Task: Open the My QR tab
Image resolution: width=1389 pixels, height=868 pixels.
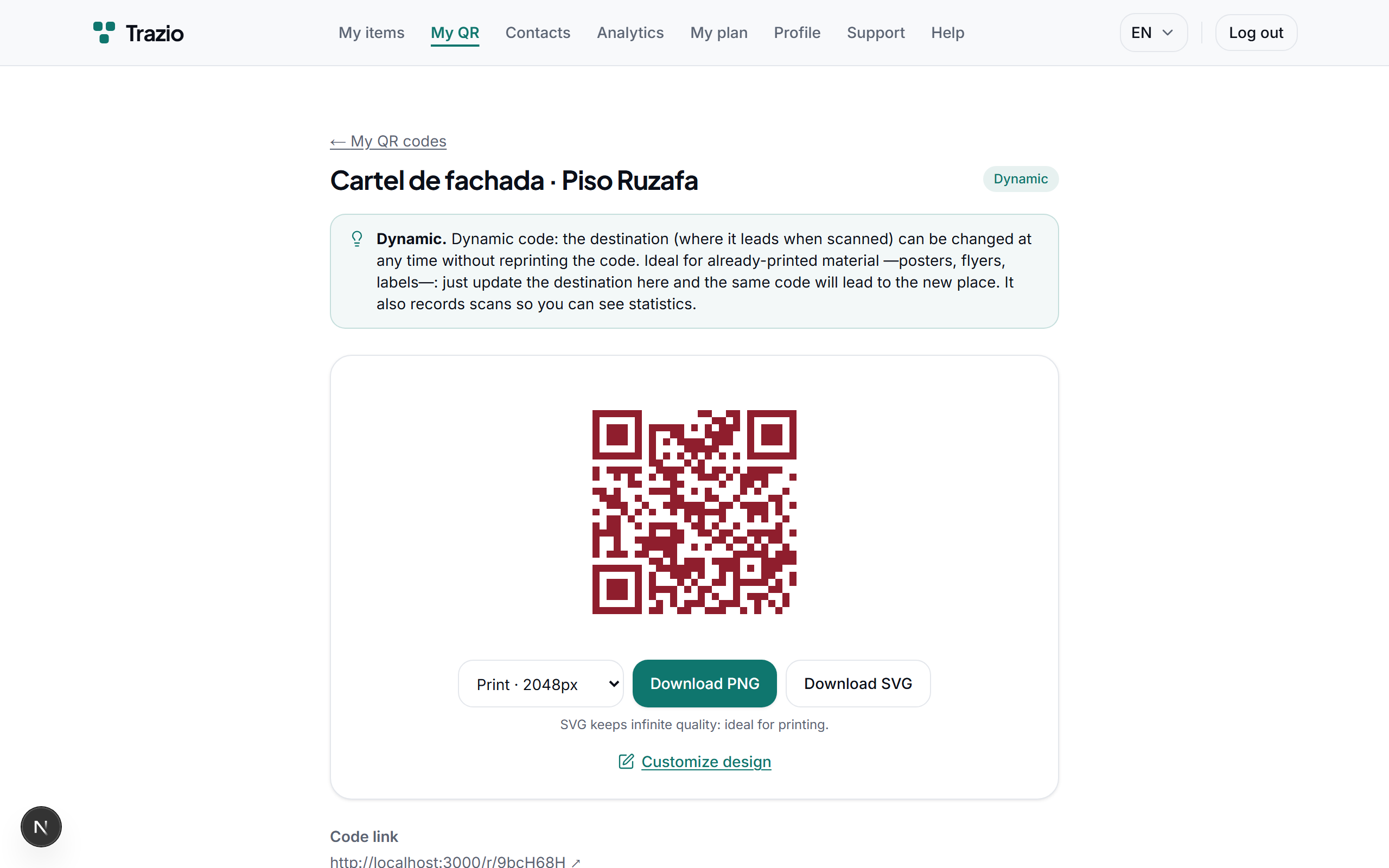Action: (x=455, y=33)
